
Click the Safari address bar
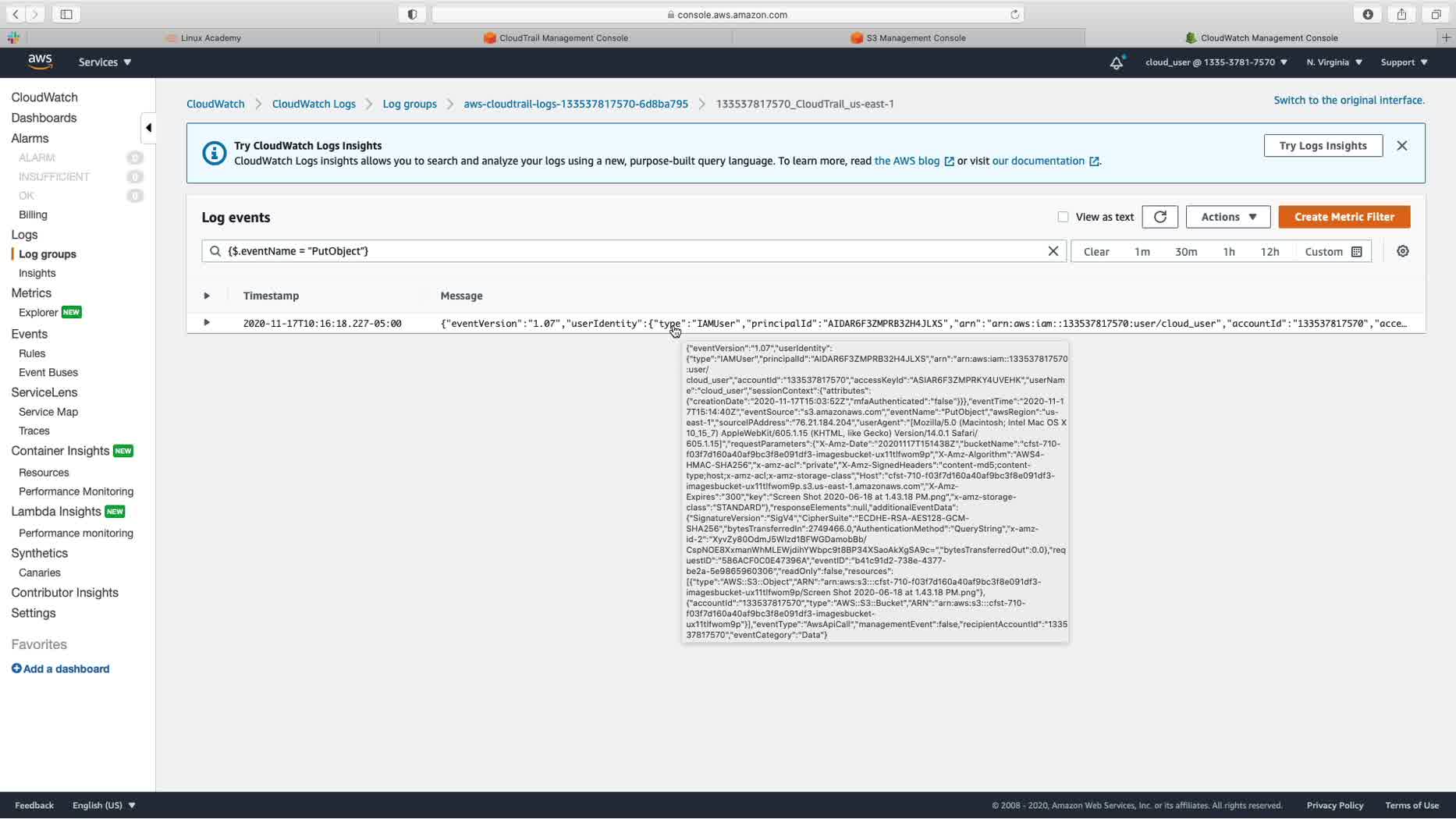[x=727, y=14]
